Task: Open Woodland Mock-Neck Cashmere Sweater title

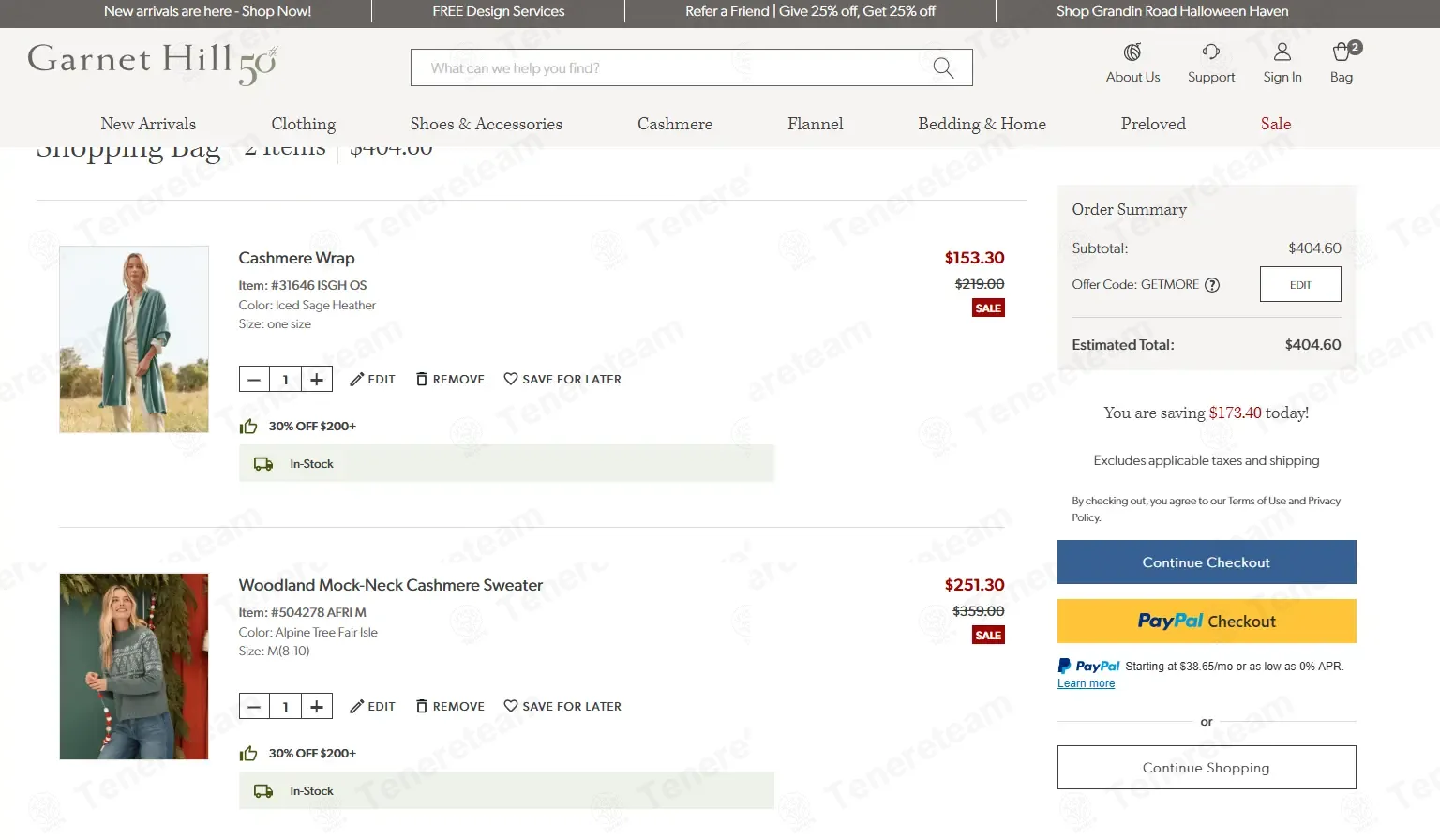Action: (x=391, y=585)
